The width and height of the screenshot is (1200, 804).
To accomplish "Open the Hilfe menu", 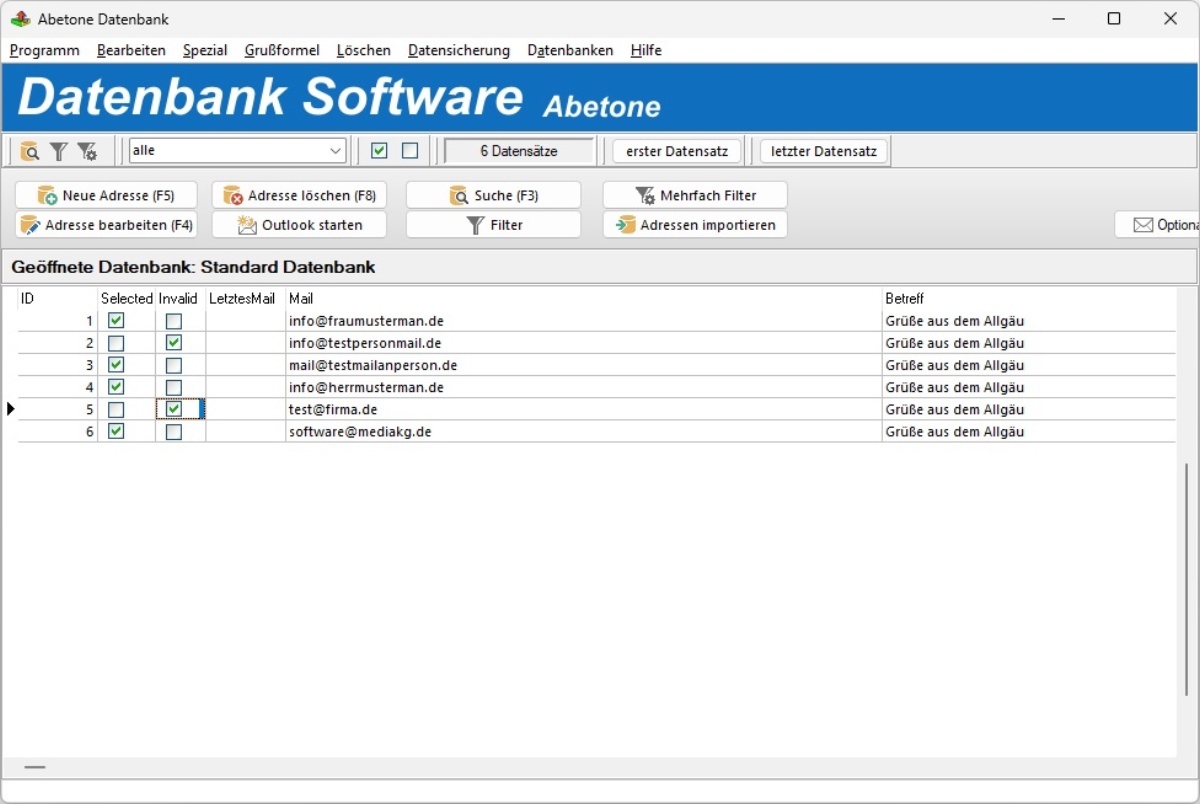I will pyautogui.click(x=646, y=50).
